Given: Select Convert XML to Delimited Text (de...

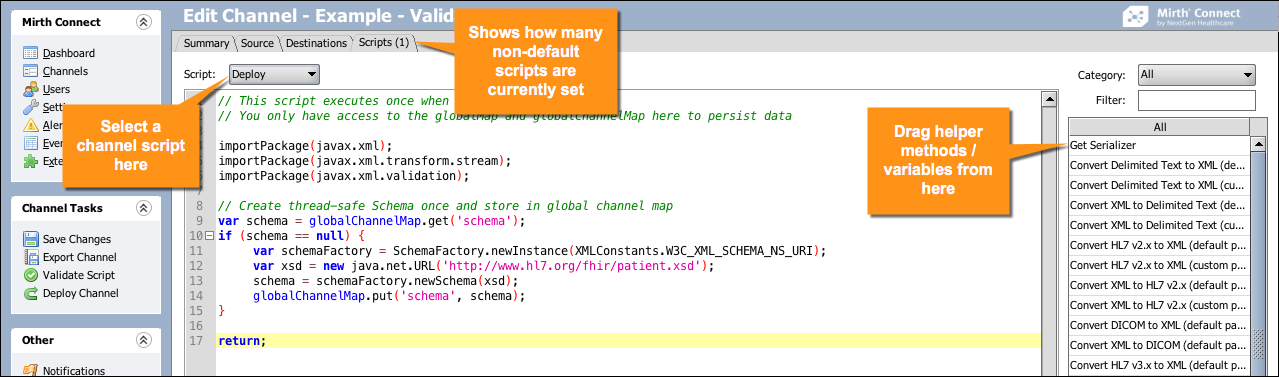Looking at the screenshot, I should 1159,205.
